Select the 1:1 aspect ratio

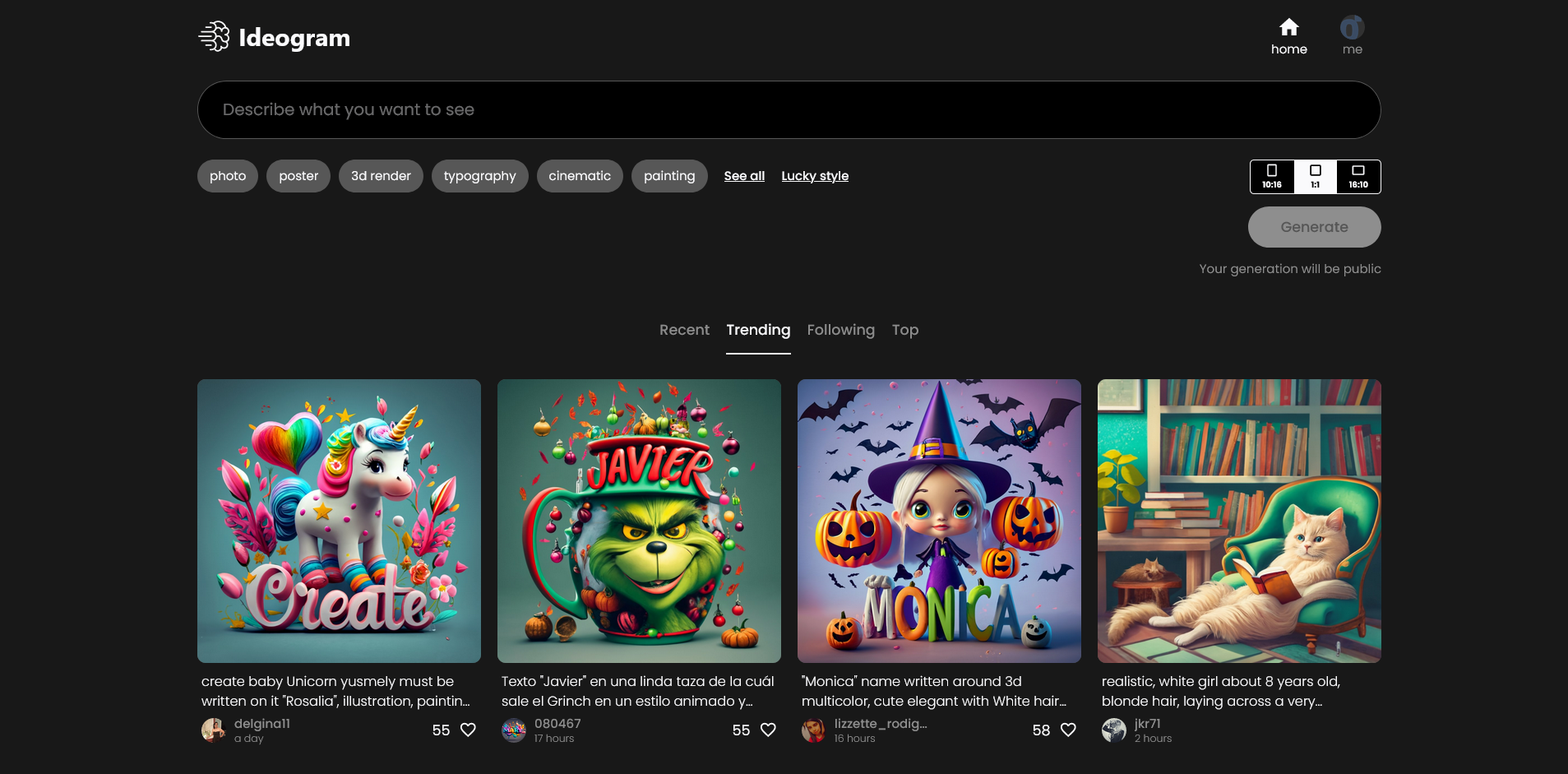click(1315, 177)
